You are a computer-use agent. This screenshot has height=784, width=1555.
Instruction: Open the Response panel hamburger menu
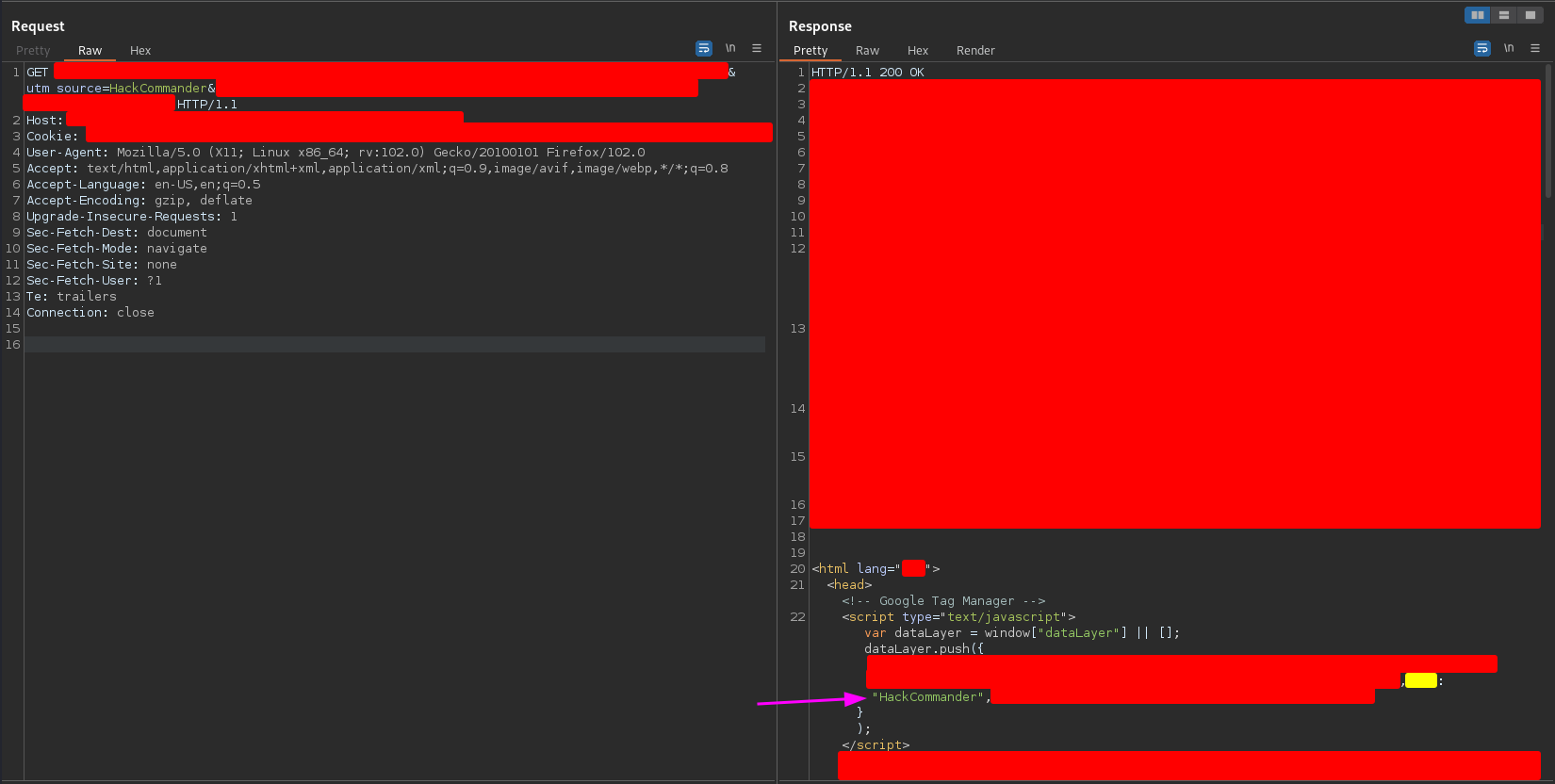tap(1535, 48)
